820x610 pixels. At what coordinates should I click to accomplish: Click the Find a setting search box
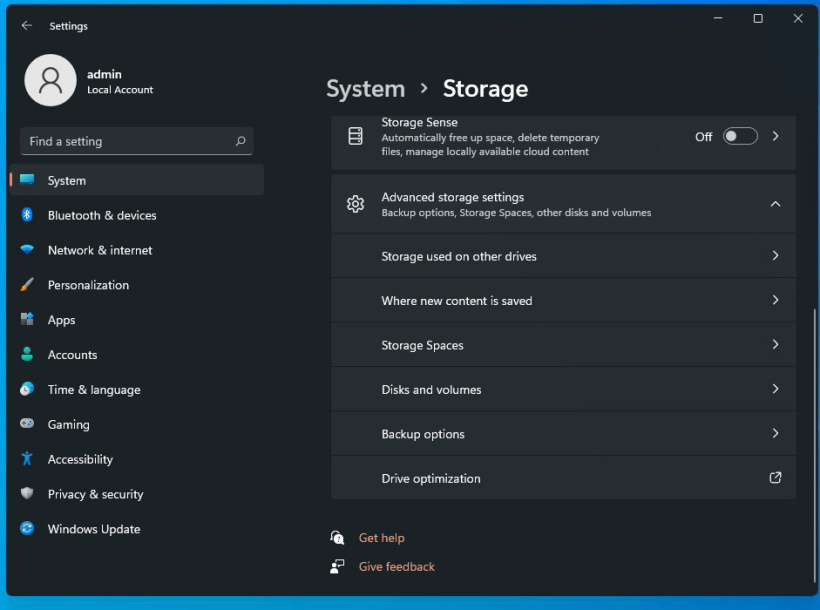pos(136,141)
